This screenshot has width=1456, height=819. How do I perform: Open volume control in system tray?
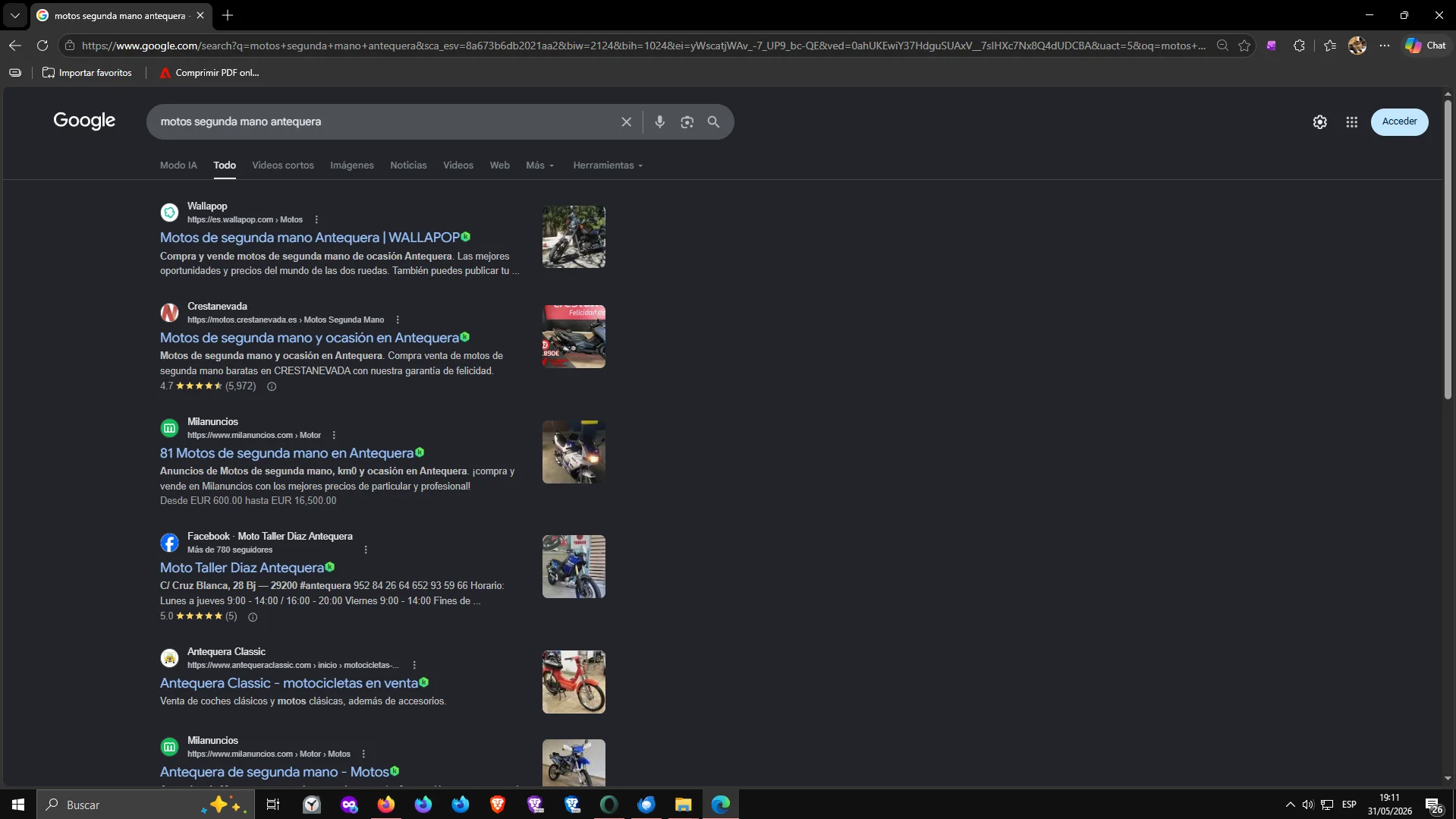(x=1307, y=805)
